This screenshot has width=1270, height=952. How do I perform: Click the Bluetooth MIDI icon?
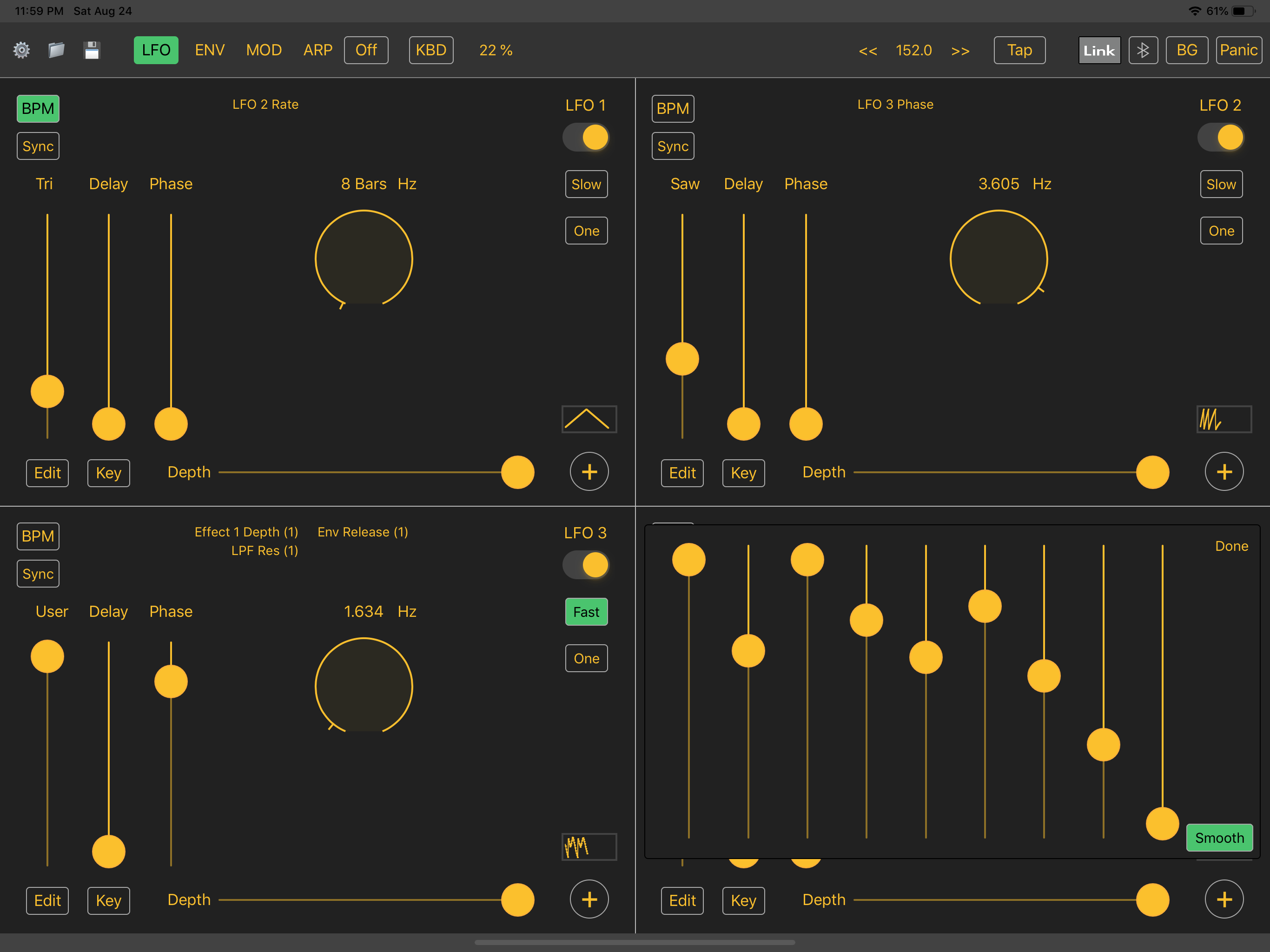click(1143, 51)
